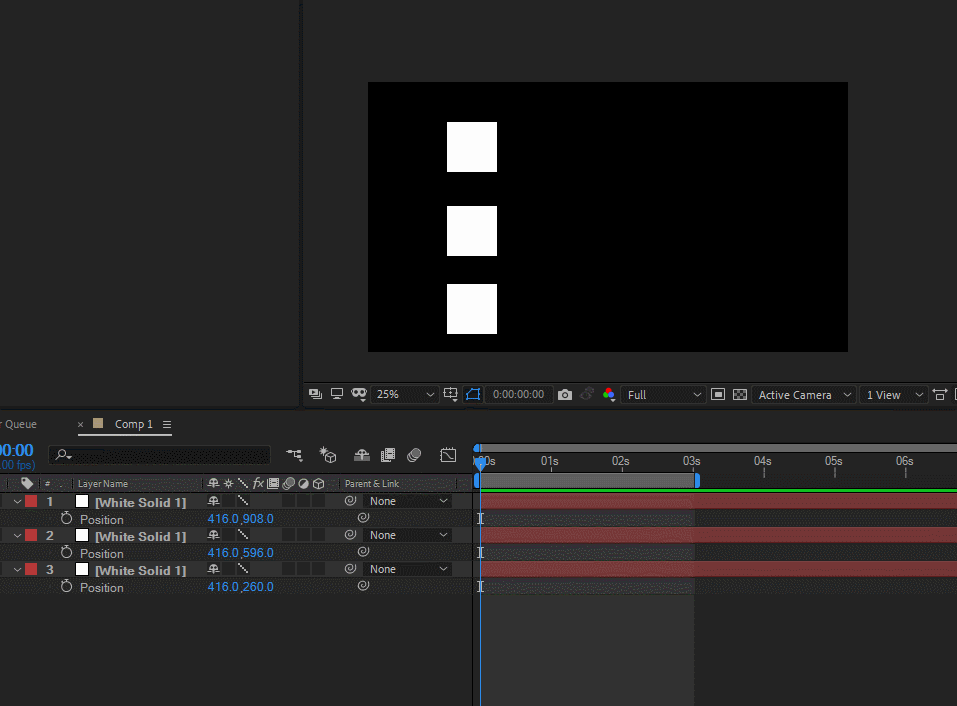The width and height of the screenshot is (957, 706).
Task: Open the 25% magnification dropdown
Action: (x=405, y=394)
